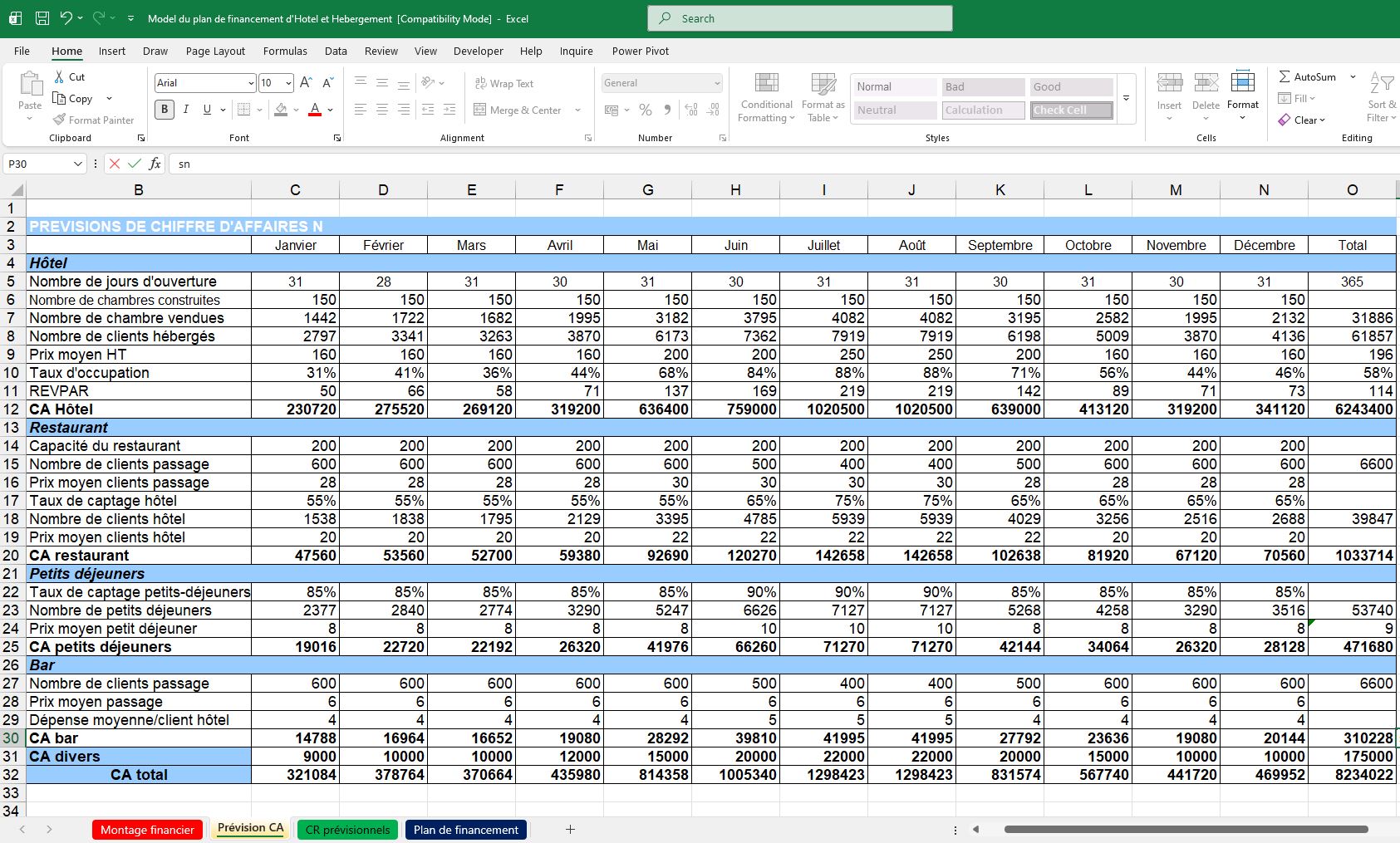
Task: Open Conditional Formatting menu
Action: 766,97
